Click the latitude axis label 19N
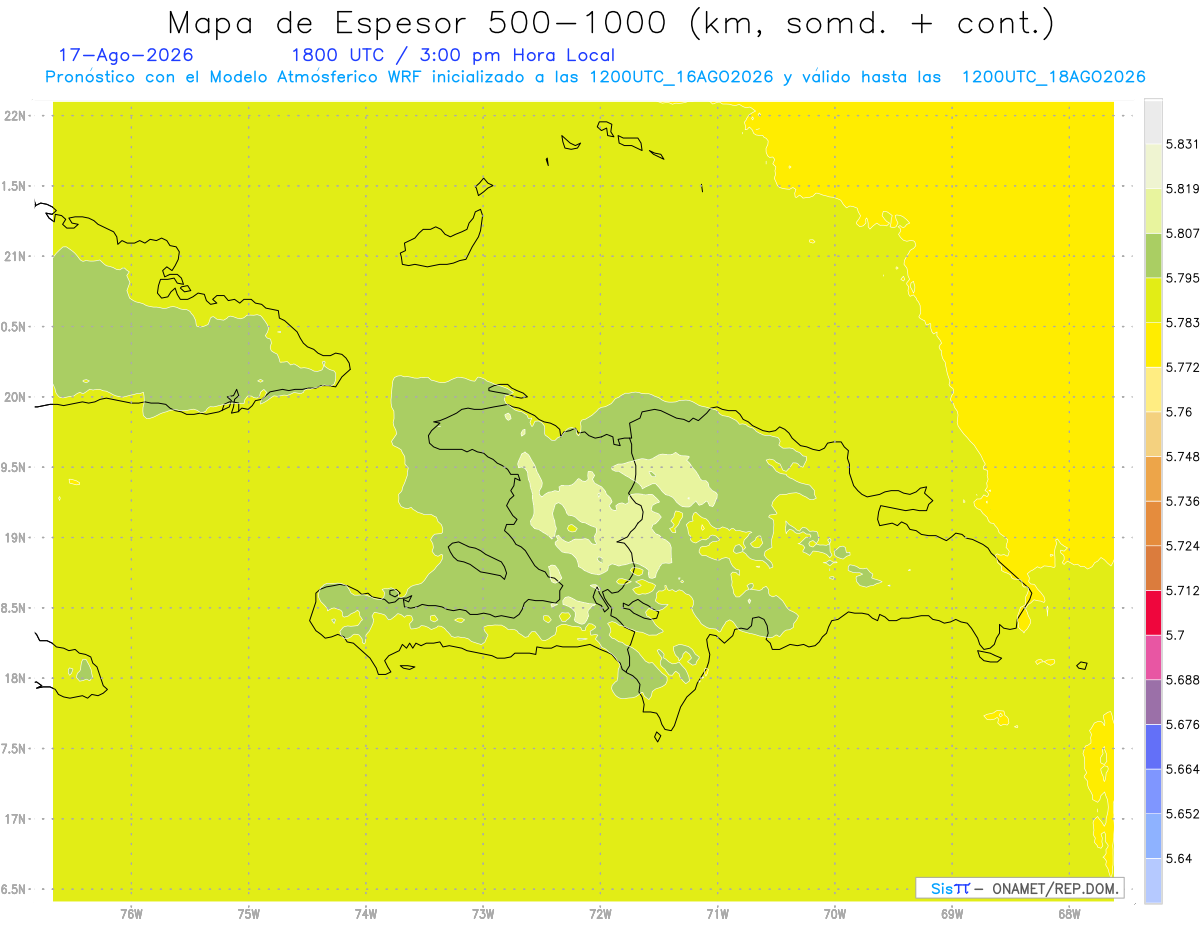 click(16, 538)
